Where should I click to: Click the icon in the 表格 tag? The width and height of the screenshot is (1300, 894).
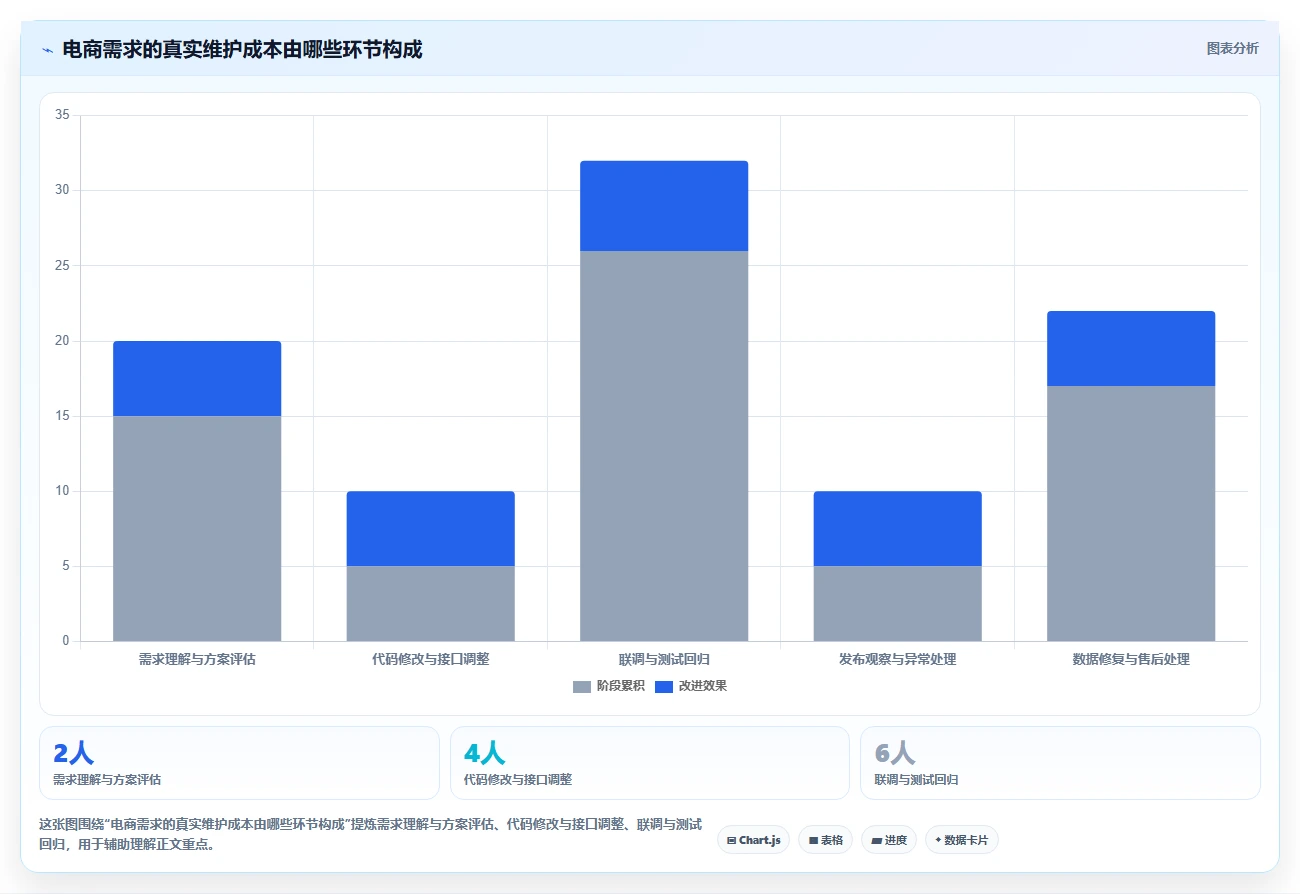(x=813, y=840)
